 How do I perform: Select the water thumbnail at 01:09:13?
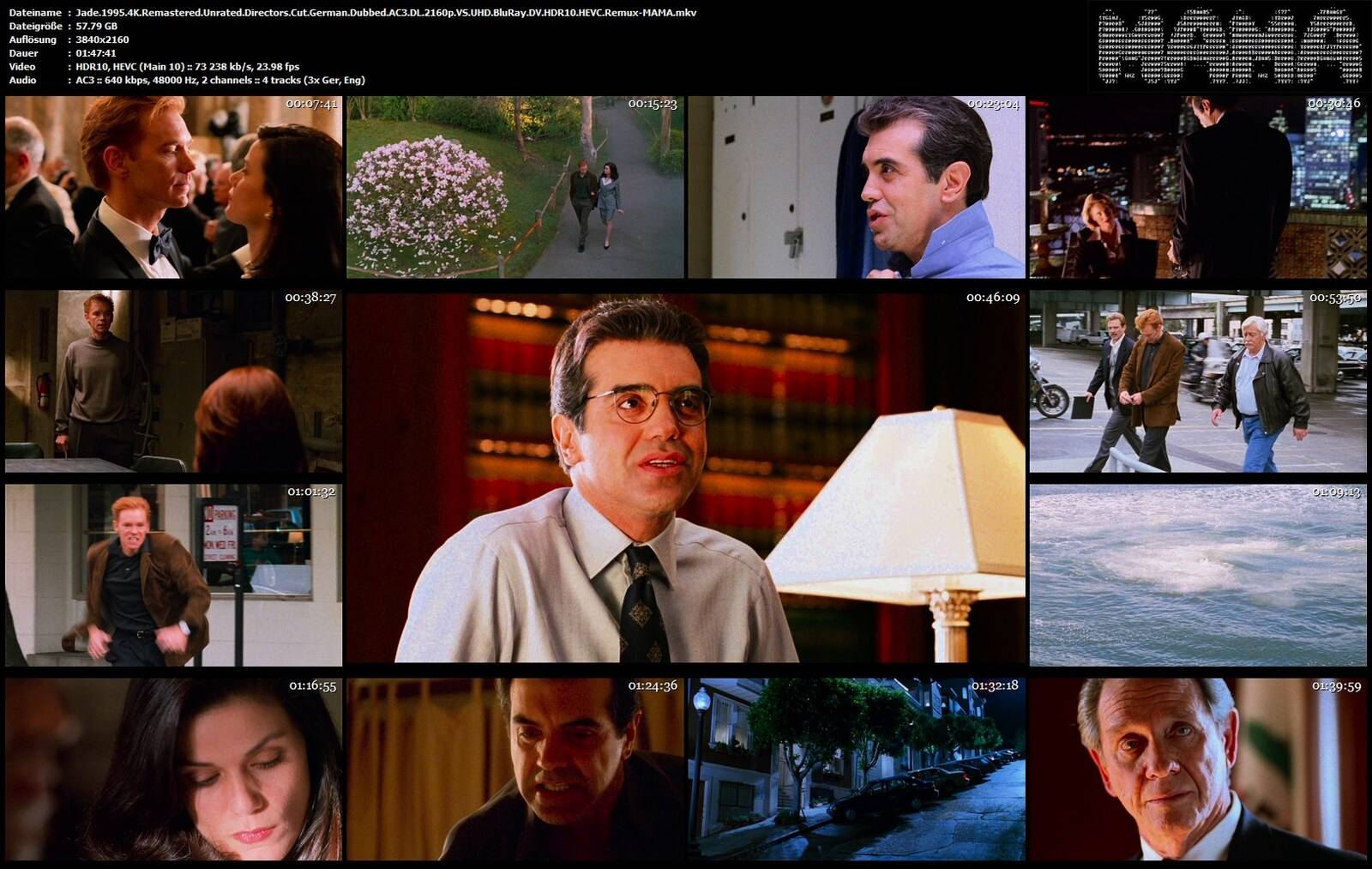point(1198,575)
